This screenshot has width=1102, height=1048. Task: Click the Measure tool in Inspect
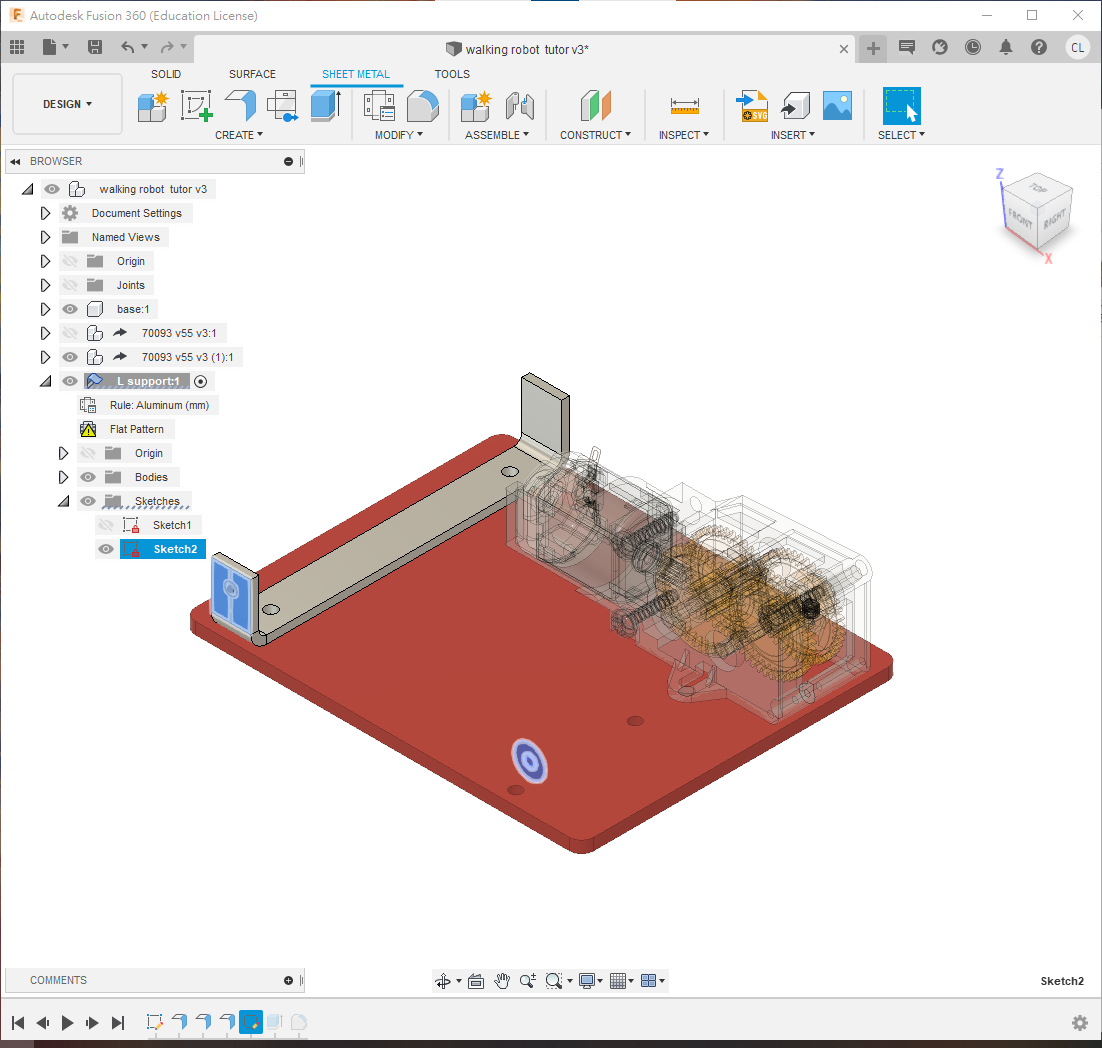(685, 104)
